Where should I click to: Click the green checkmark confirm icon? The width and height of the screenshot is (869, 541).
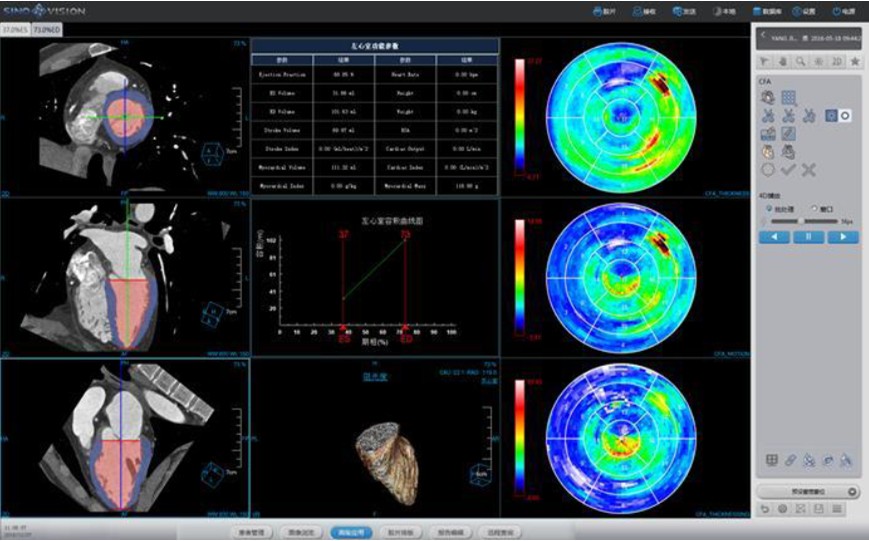pos(788,170)
